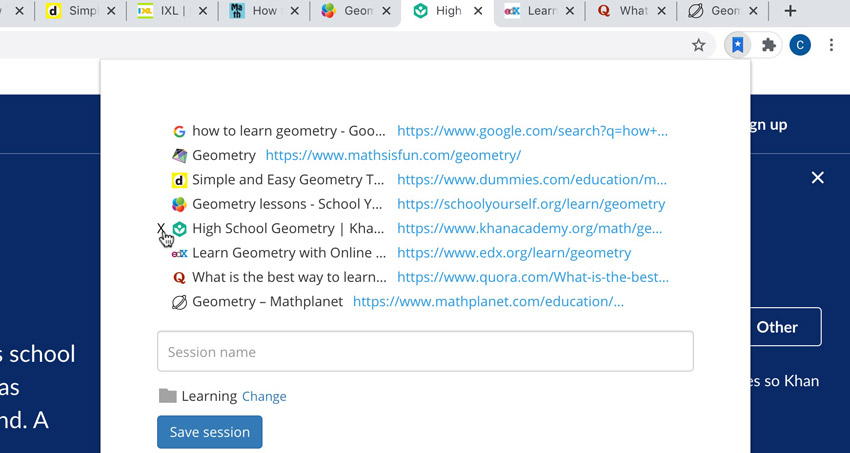The height and width of the screenshot is (453, 850).
Task: Open the session saver extension icon
Action: coord(737,45)
